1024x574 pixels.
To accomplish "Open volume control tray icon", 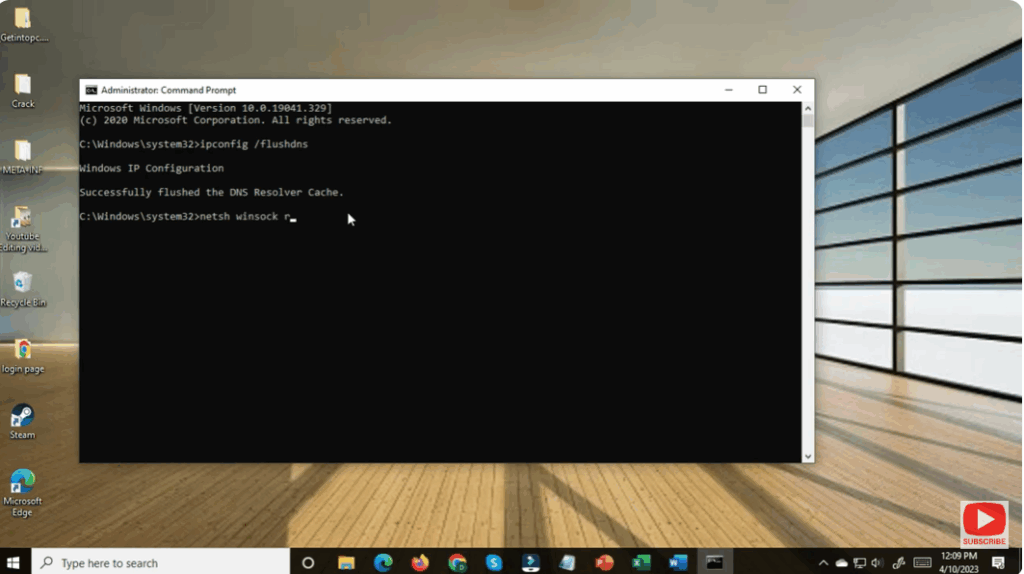I will (877, 563).
